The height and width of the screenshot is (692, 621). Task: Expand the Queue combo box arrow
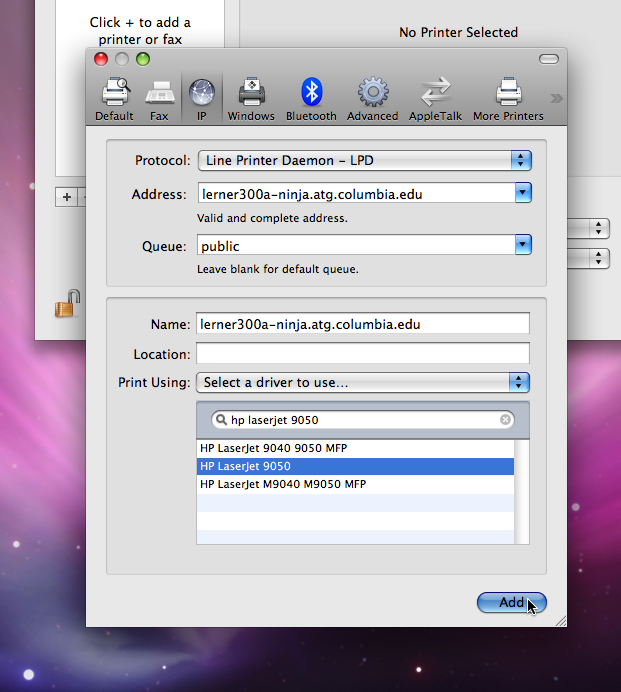click(x=523, y=244)
